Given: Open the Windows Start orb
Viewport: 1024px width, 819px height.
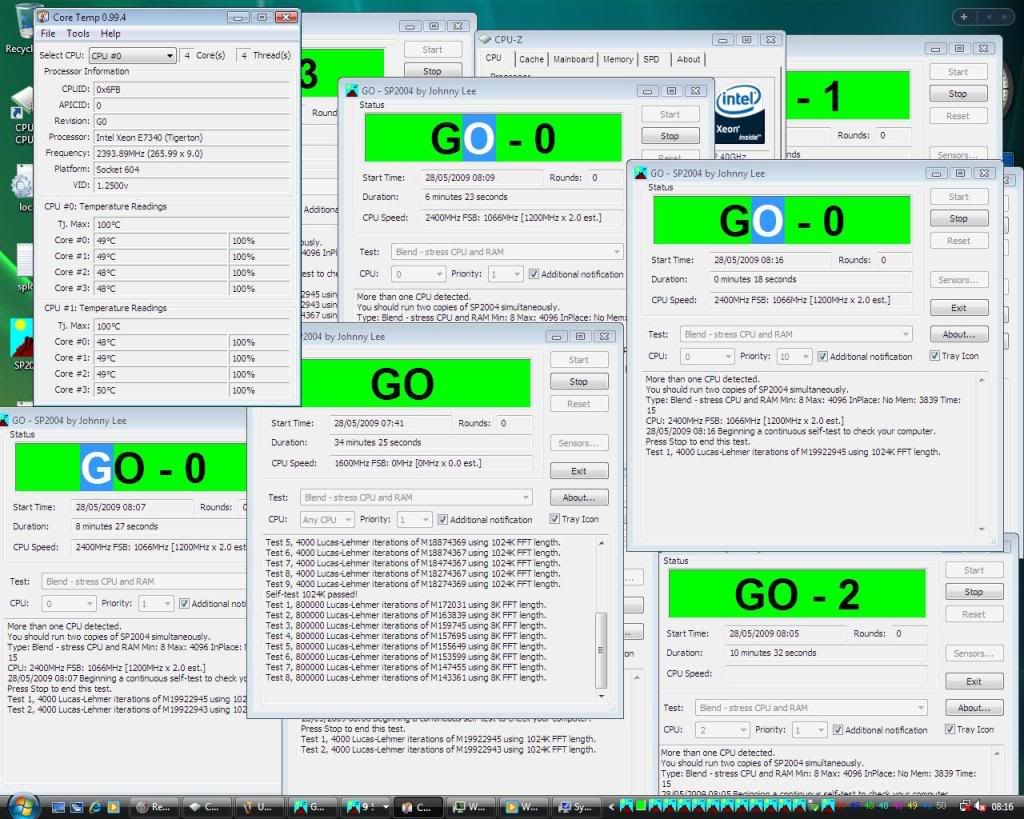Looking at the screenshot, I should 23,807.
